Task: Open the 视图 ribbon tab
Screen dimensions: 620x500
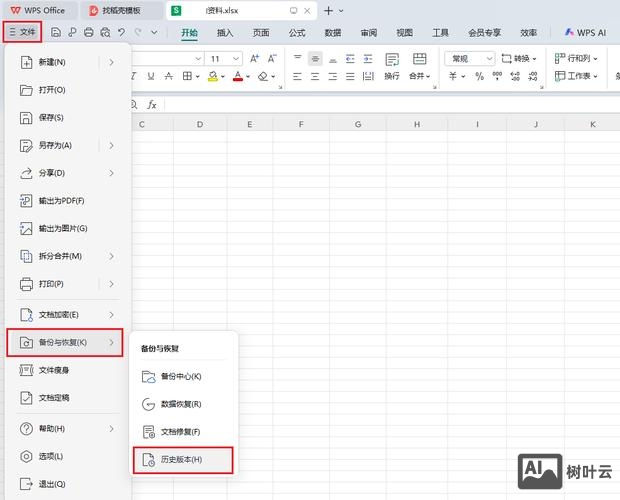Action: tap(405, 33)
